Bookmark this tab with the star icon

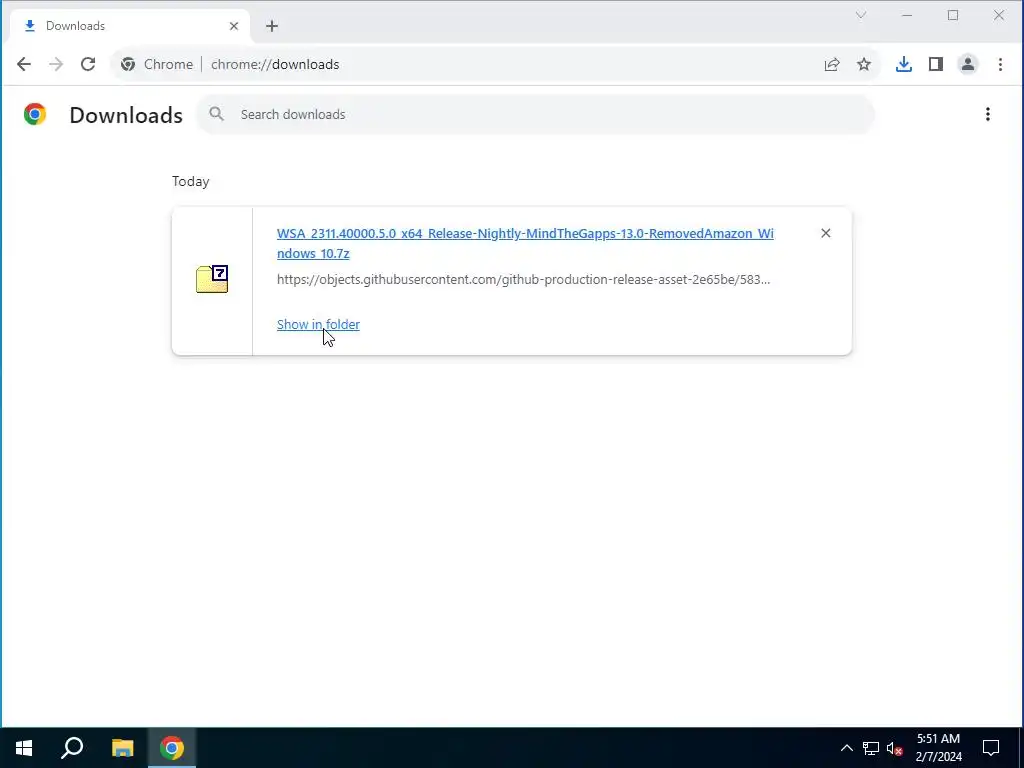coord(864,64)
